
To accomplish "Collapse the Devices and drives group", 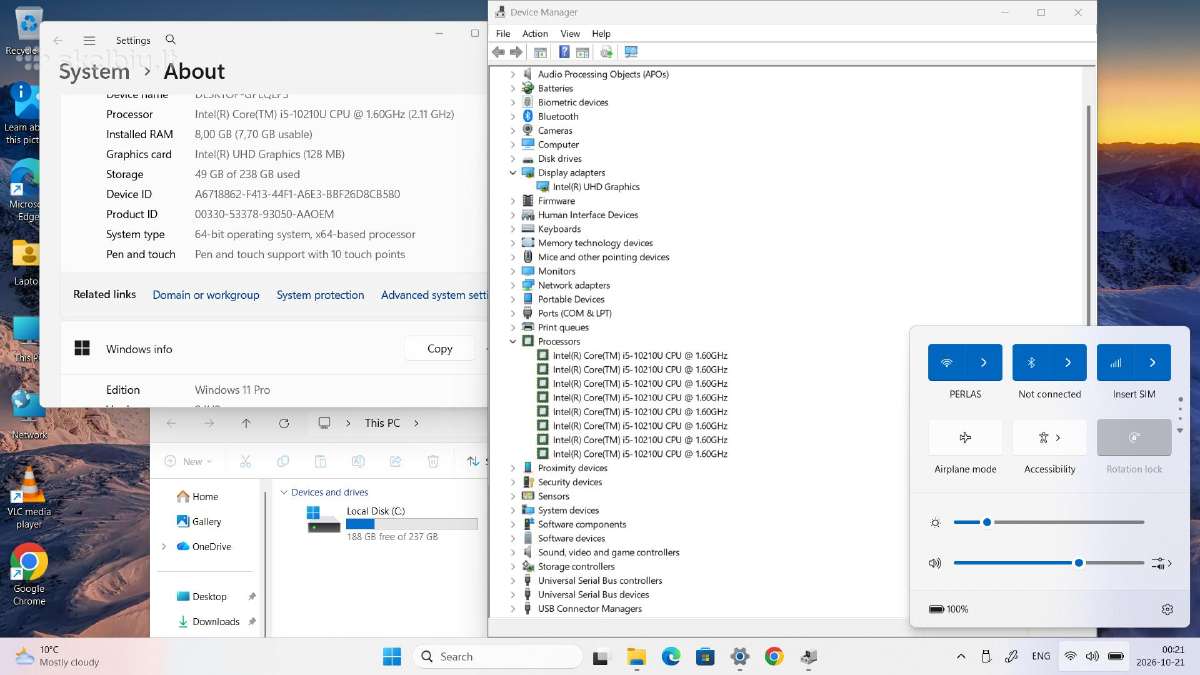I will (284, 492).
